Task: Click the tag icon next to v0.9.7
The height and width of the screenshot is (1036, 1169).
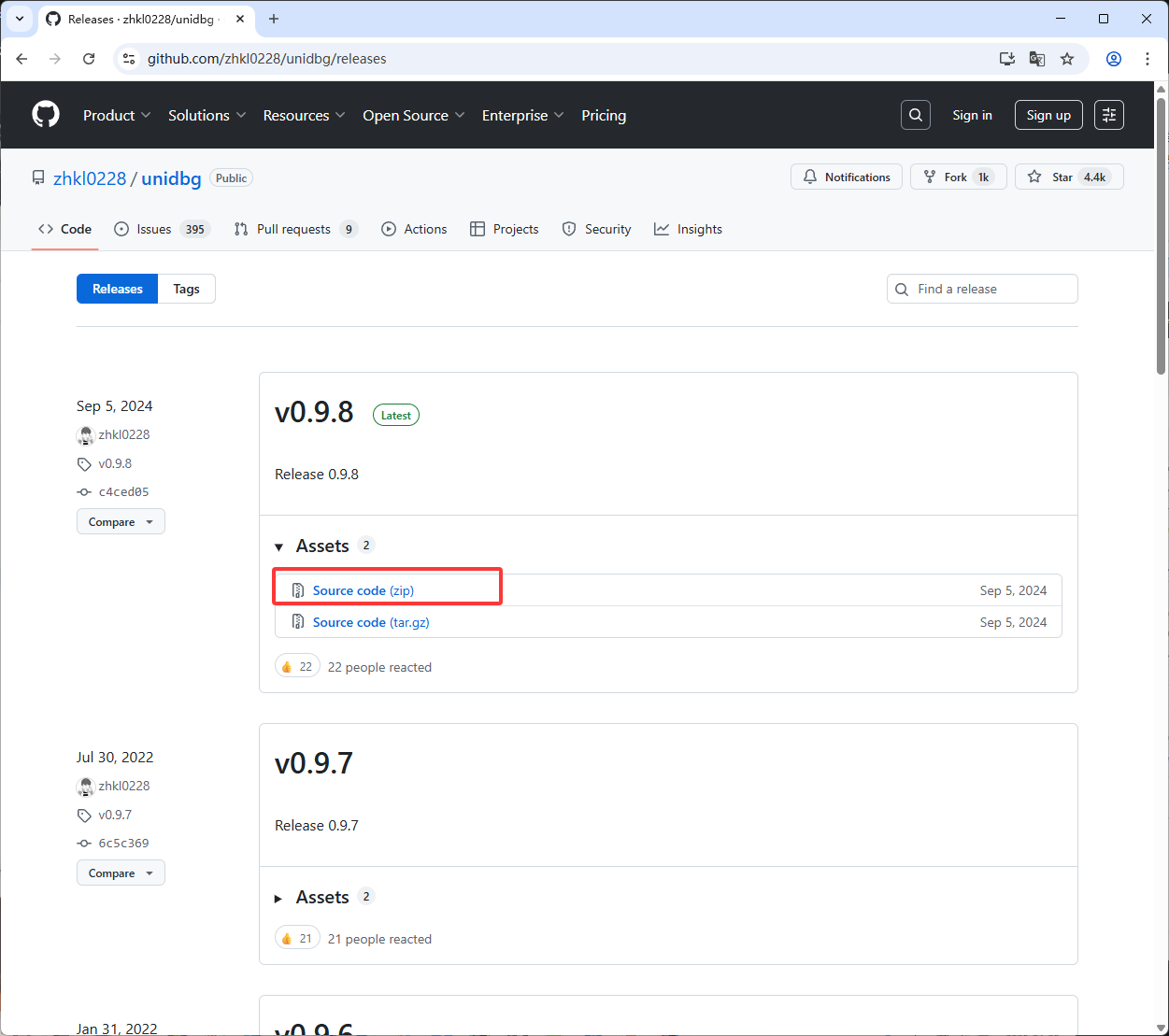Action: pos(84,816)
